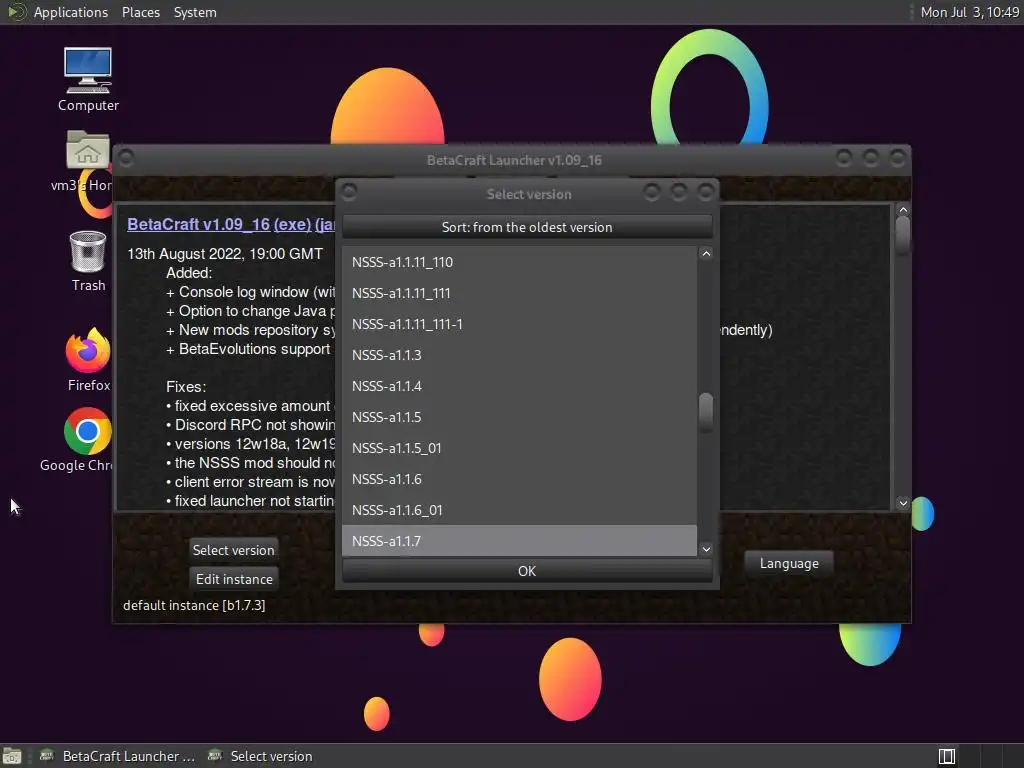Minimize the BetaCraft Launcher window
The image size is (1024, 768).
[x=844, y=158]
